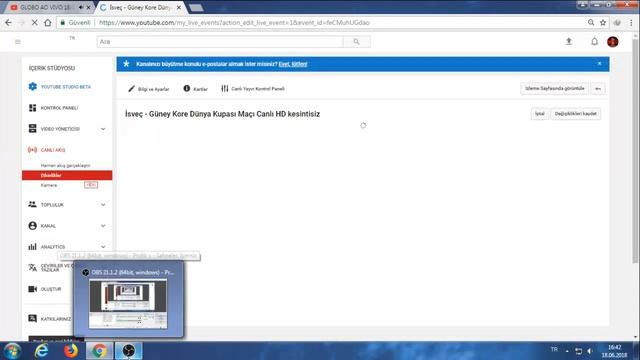Click the Topluluk people icon
This screenshot has width=640, height=360.
coord(33,204)
